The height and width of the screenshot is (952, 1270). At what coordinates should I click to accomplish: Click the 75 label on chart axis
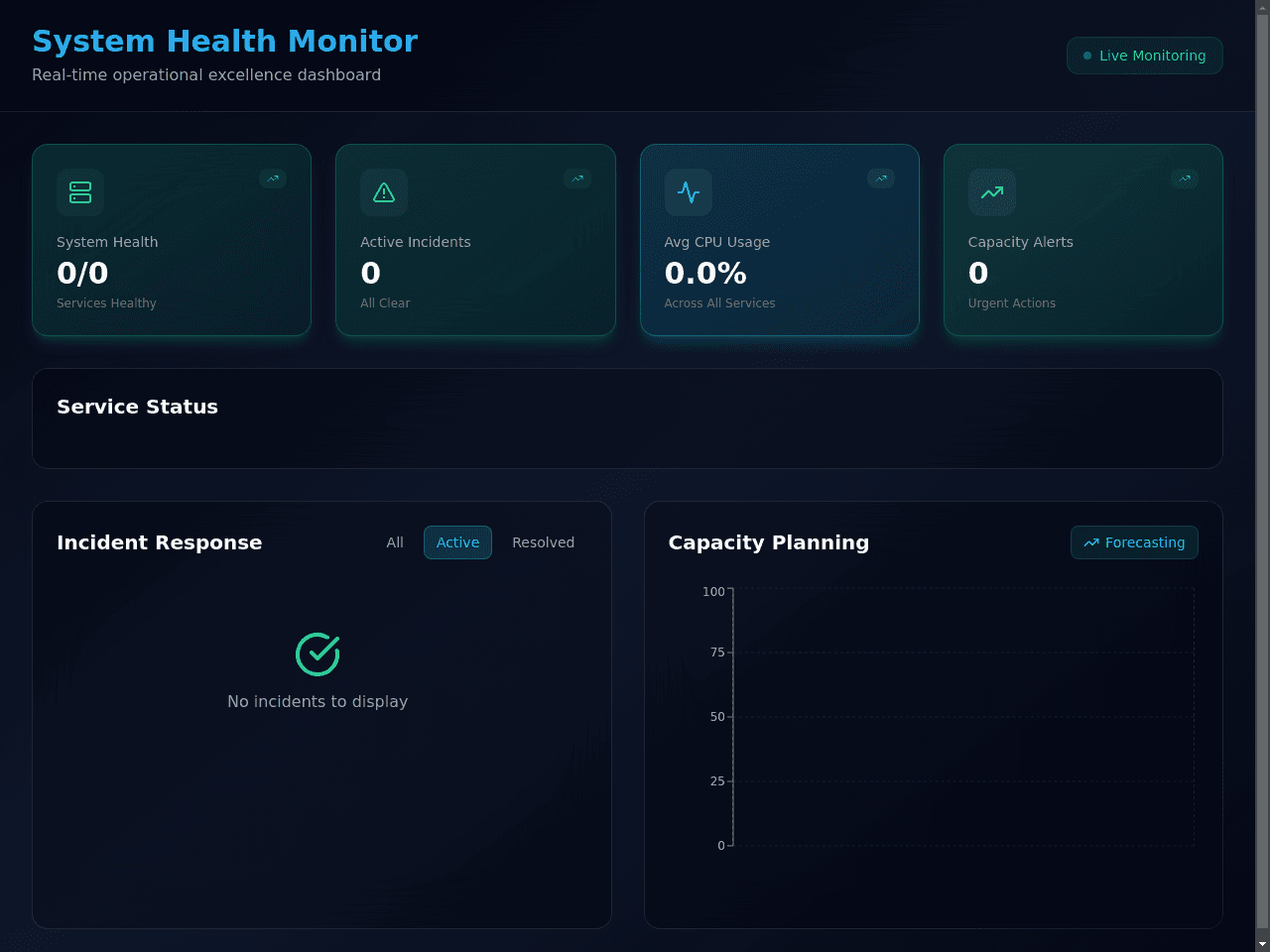tap(717, 653)
